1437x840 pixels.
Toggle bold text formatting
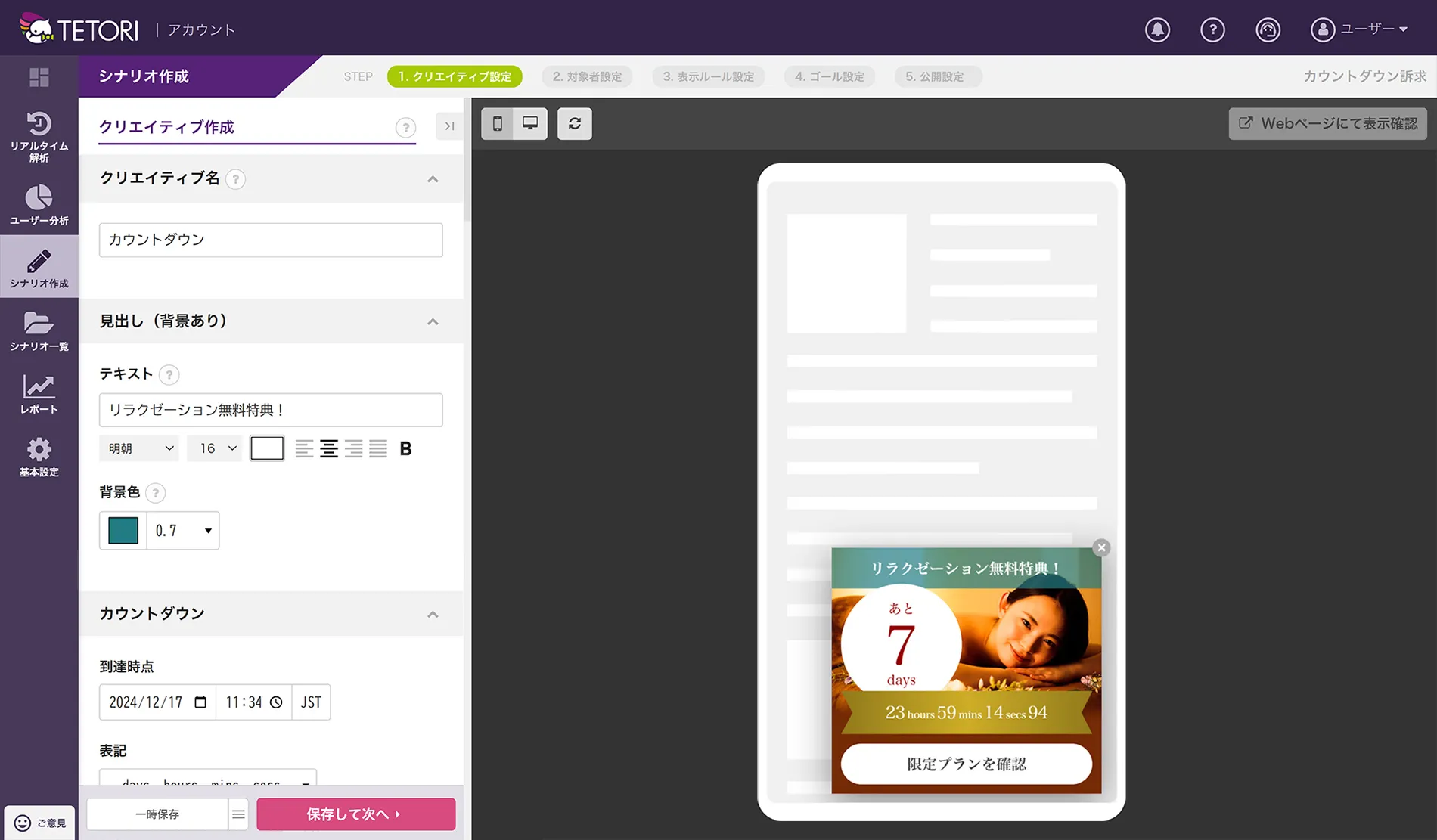(x=405, y=449)
